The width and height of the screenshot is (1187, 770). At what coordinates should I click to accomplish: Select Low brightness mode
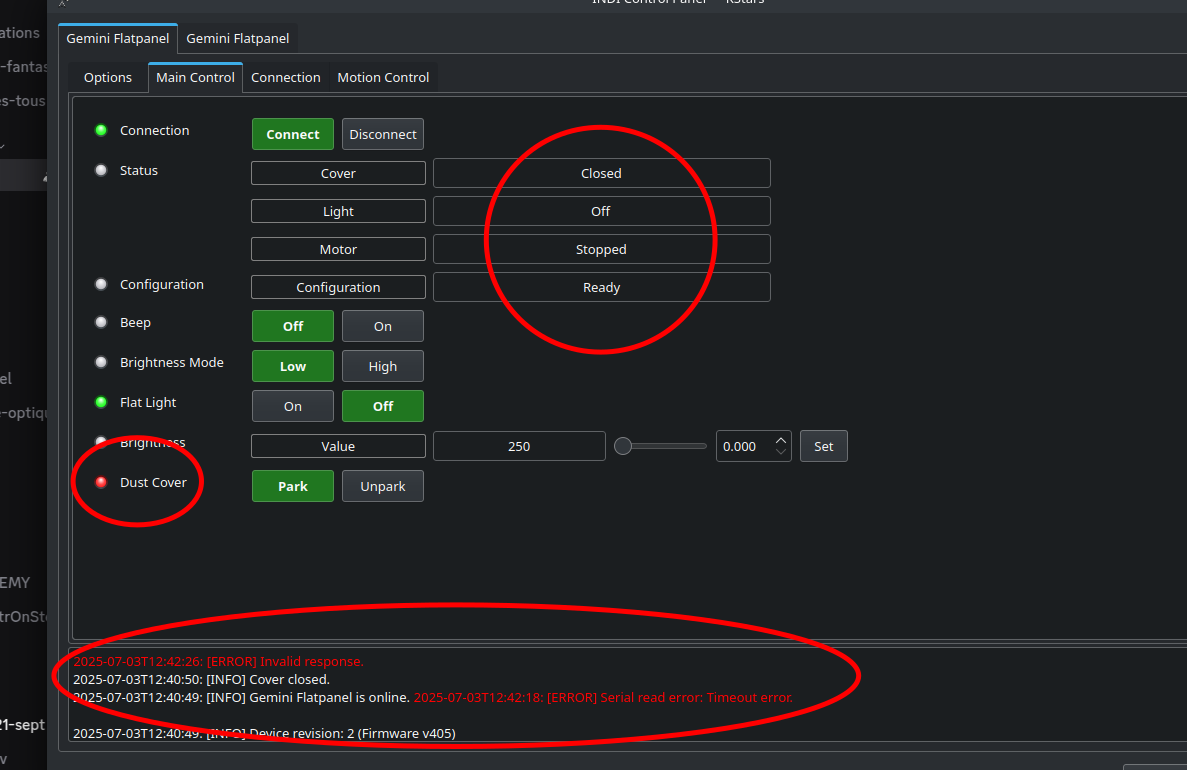[293, 366]
